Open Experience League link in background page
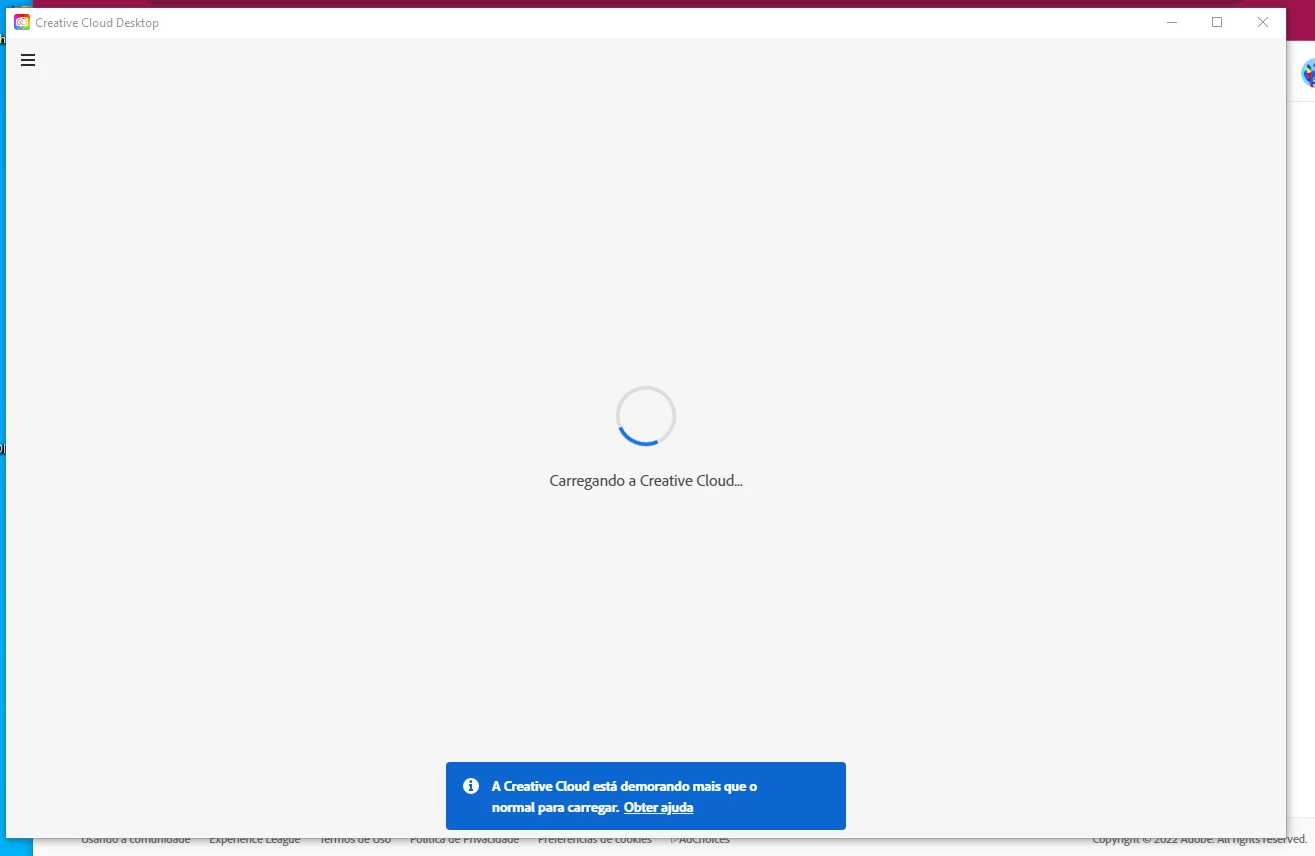Screen dimensions: 1315x856 (x=254, y=841)
